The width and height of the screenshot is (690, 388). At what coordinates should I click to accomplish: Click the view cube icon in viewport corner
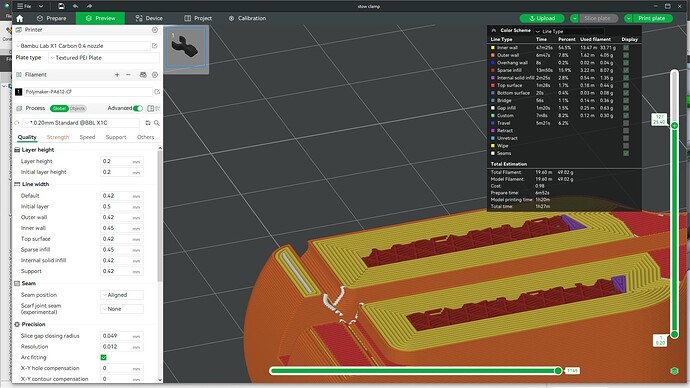point(674,371)
